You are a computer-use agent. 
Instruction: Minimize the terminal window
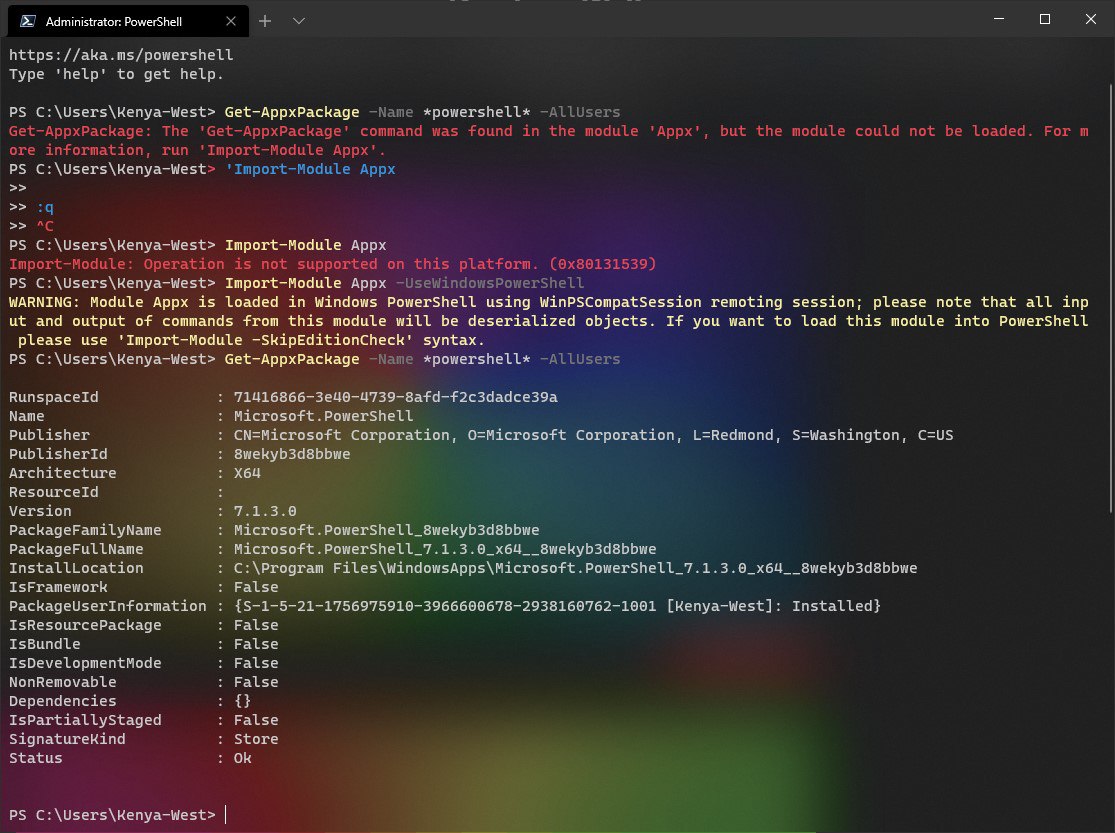pyautogui.click(x=998, y=19)
